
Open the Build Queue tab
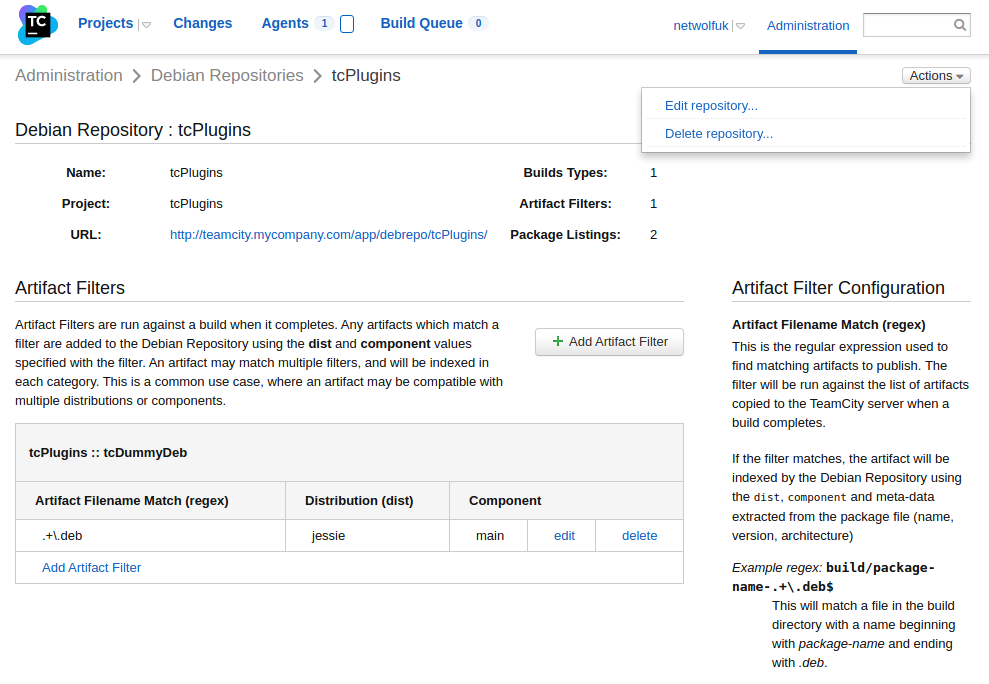coord(421,23)
